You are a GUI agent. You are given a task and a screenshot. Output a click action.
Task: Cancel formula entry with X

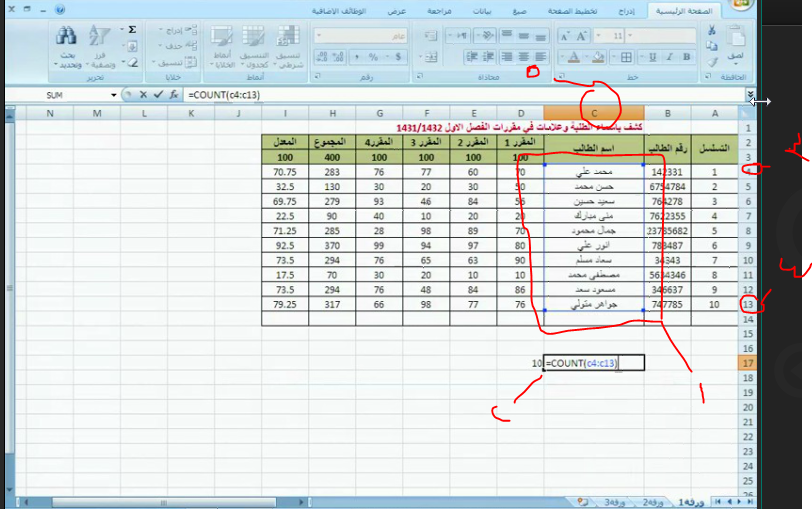[143, 95]
